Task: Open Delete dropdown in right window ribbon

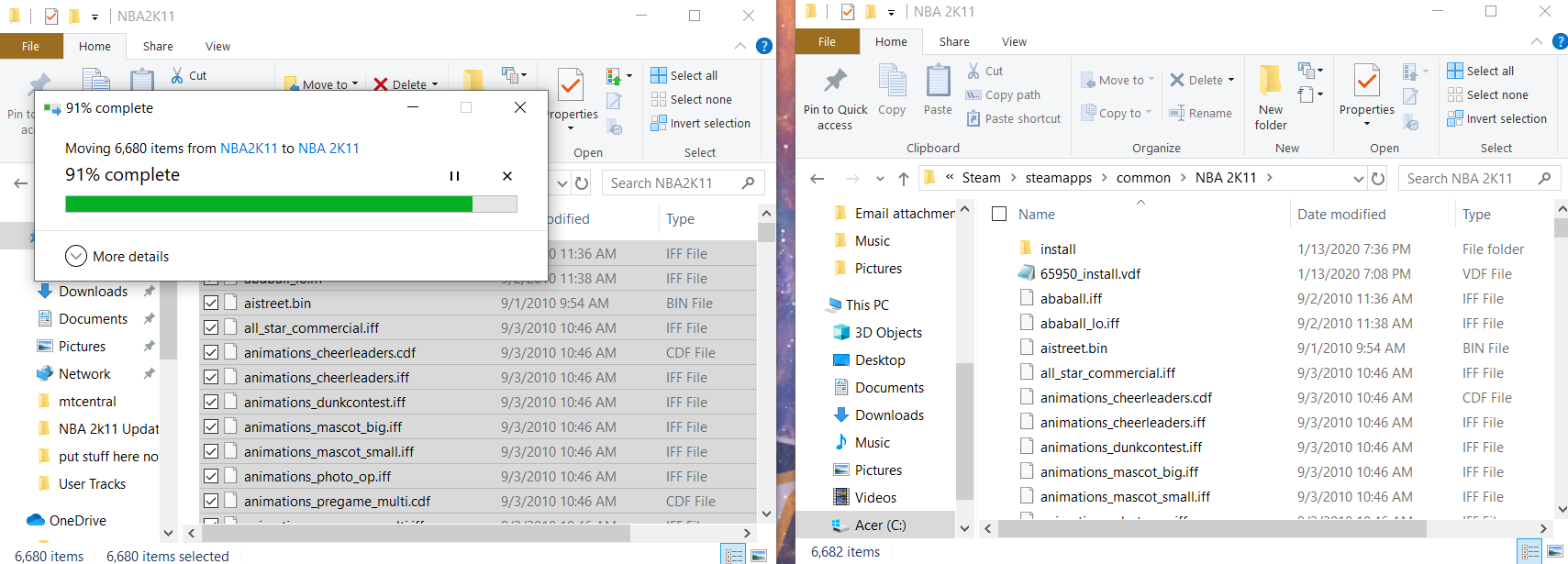Action: pyautogui.click(x=1231, y=80)
